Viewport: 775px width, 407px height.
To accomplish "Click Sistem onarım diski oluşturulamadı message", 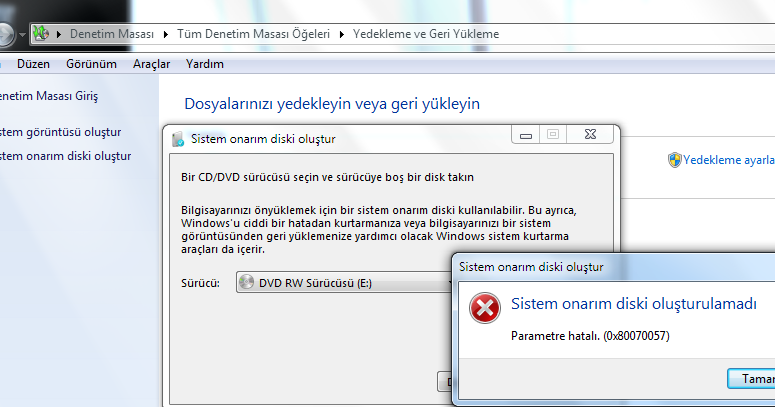I will pyautogui.click(x=634, y=304).
